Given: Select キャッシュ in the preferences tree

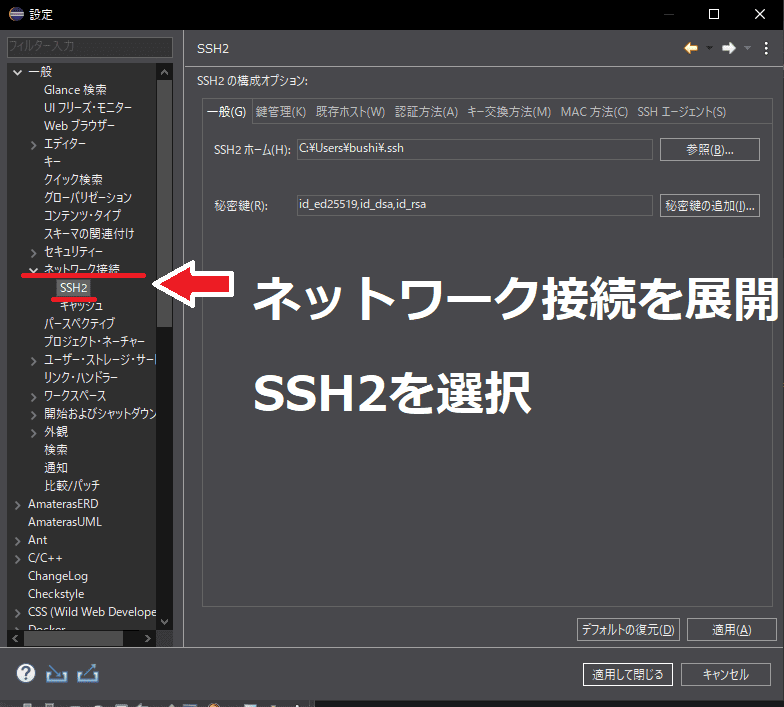Looking at the screenshot, I should (81, 306).
